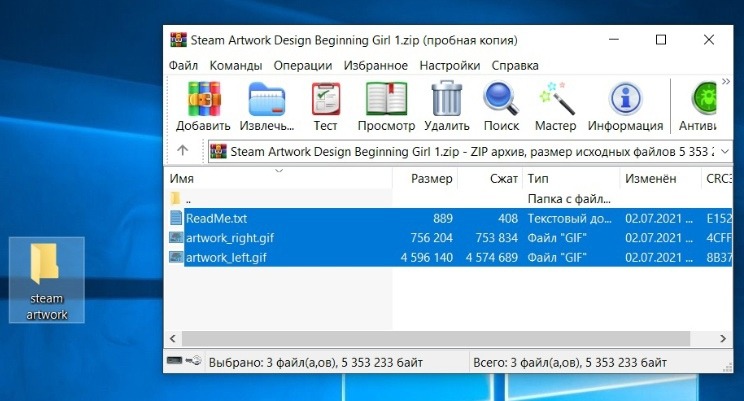744x401 pixels.
Task: Click the Извлечь (Extract) folder icon
Action: 267,100
